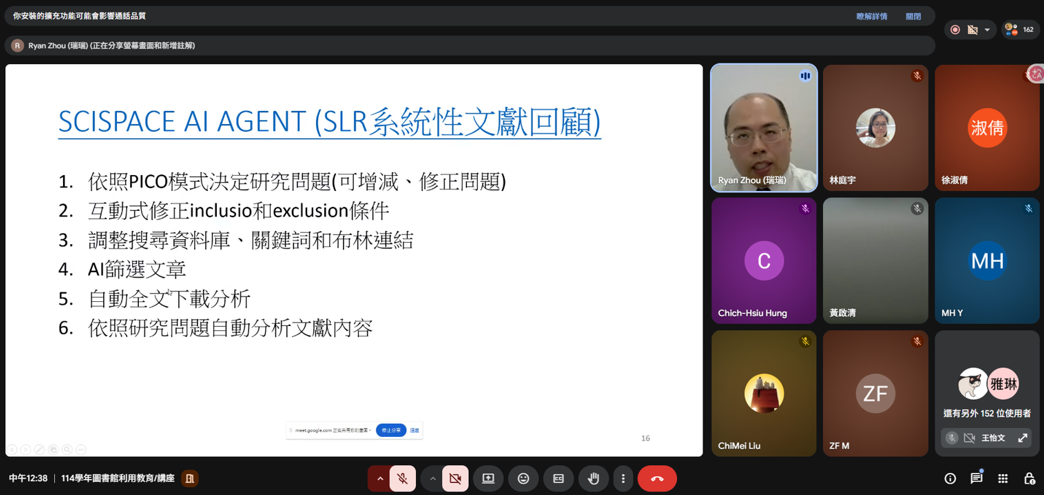The image size is (1044, 495).
Task: Turn on the camera in the control bar
Action: coord(455,478)
